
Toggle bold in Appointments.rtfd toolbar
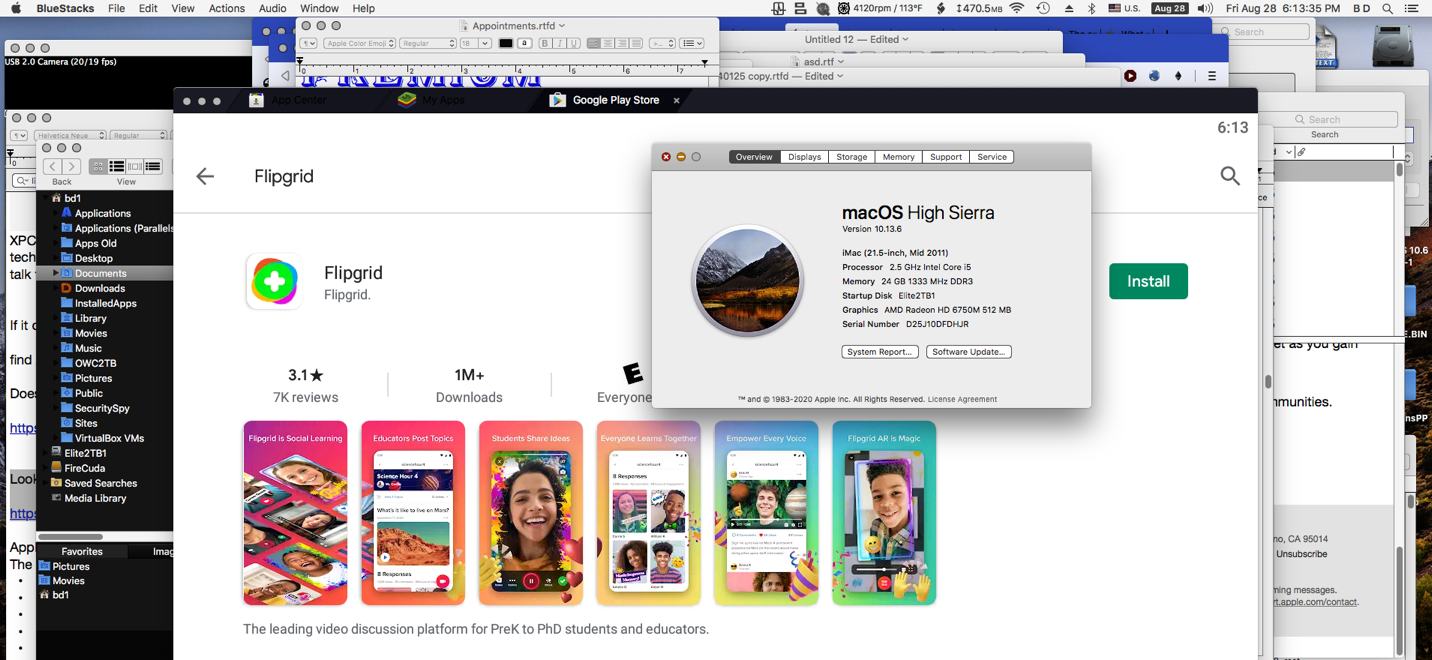tap(544, 44)
